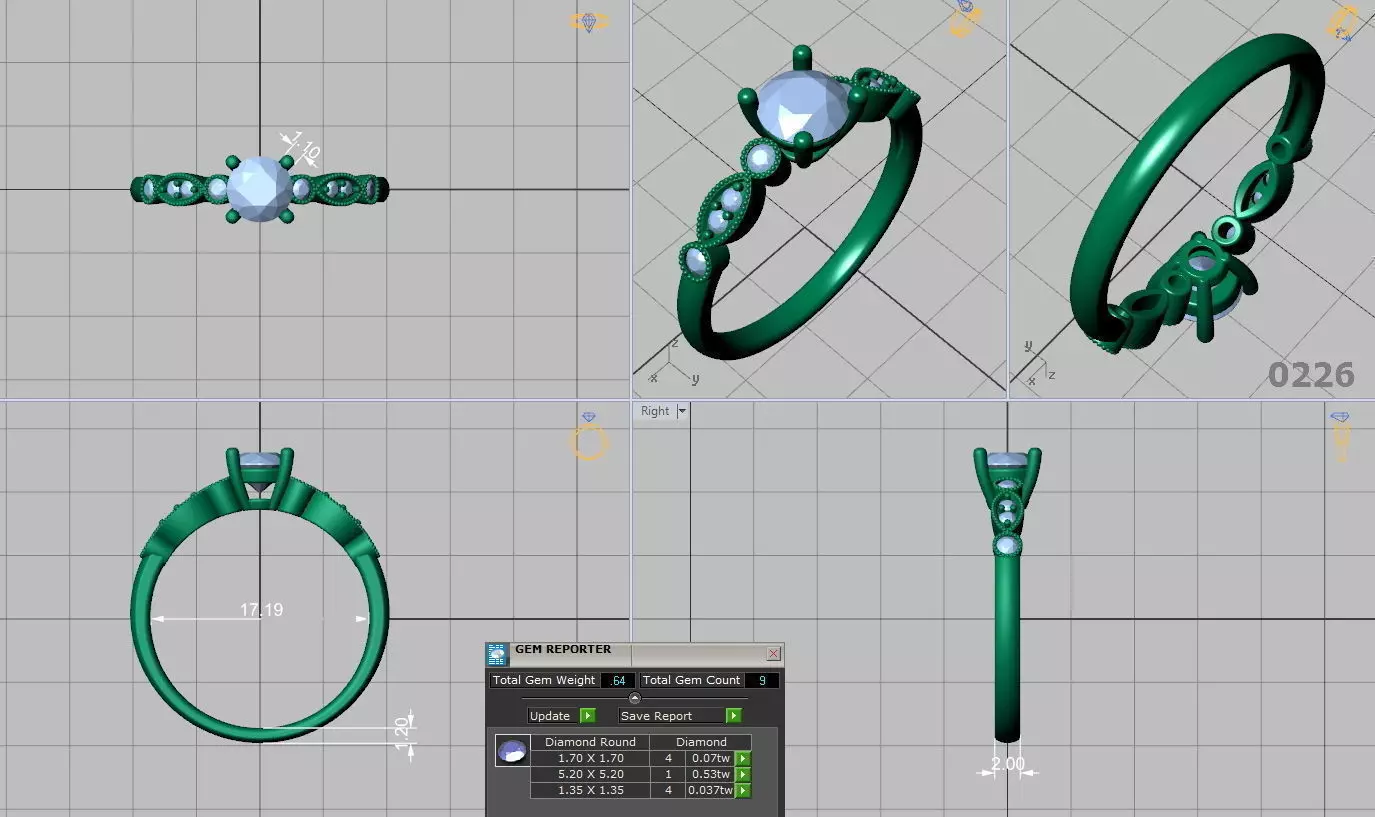The width and height of the screenshot is (1375, 817).
Task: Click the '0.037tw' weight cell
Action: pos(710,791)
